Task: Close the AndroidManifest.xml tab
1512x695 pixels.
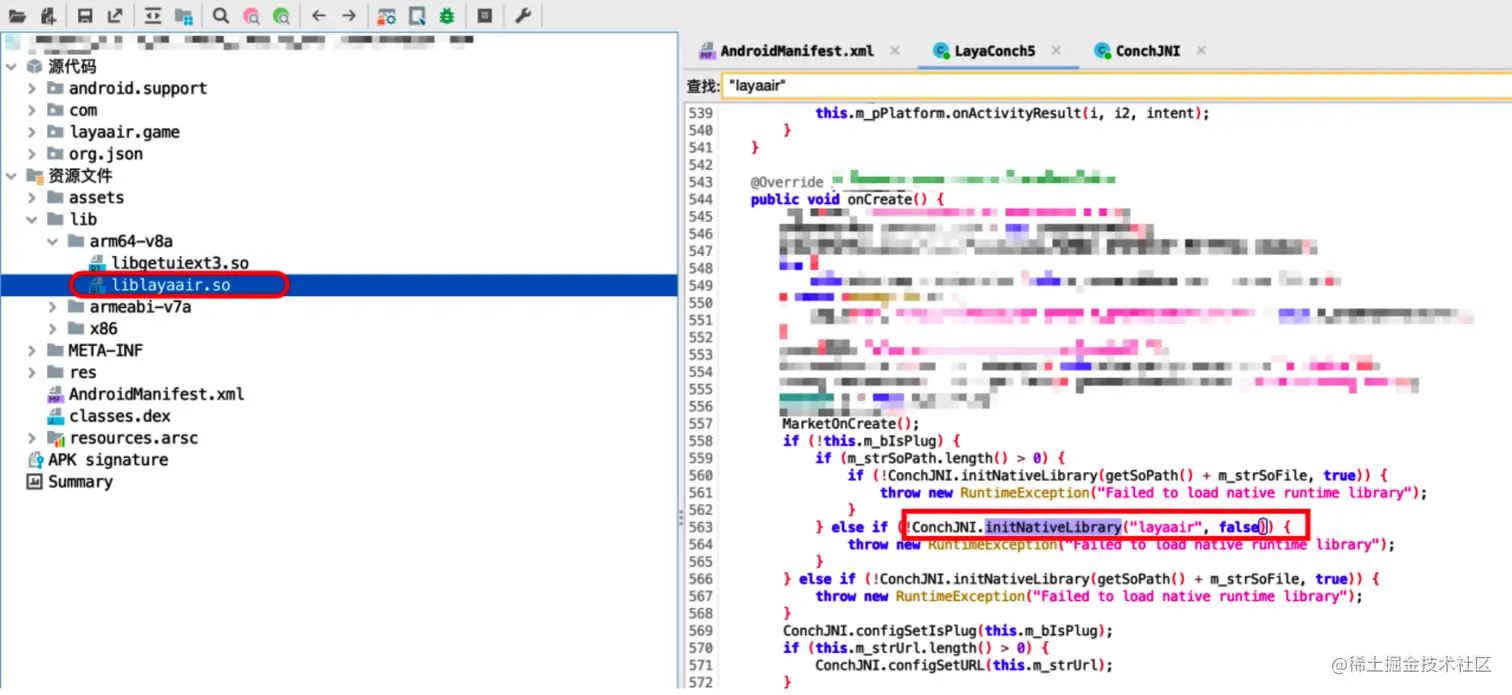Action: 894,51
